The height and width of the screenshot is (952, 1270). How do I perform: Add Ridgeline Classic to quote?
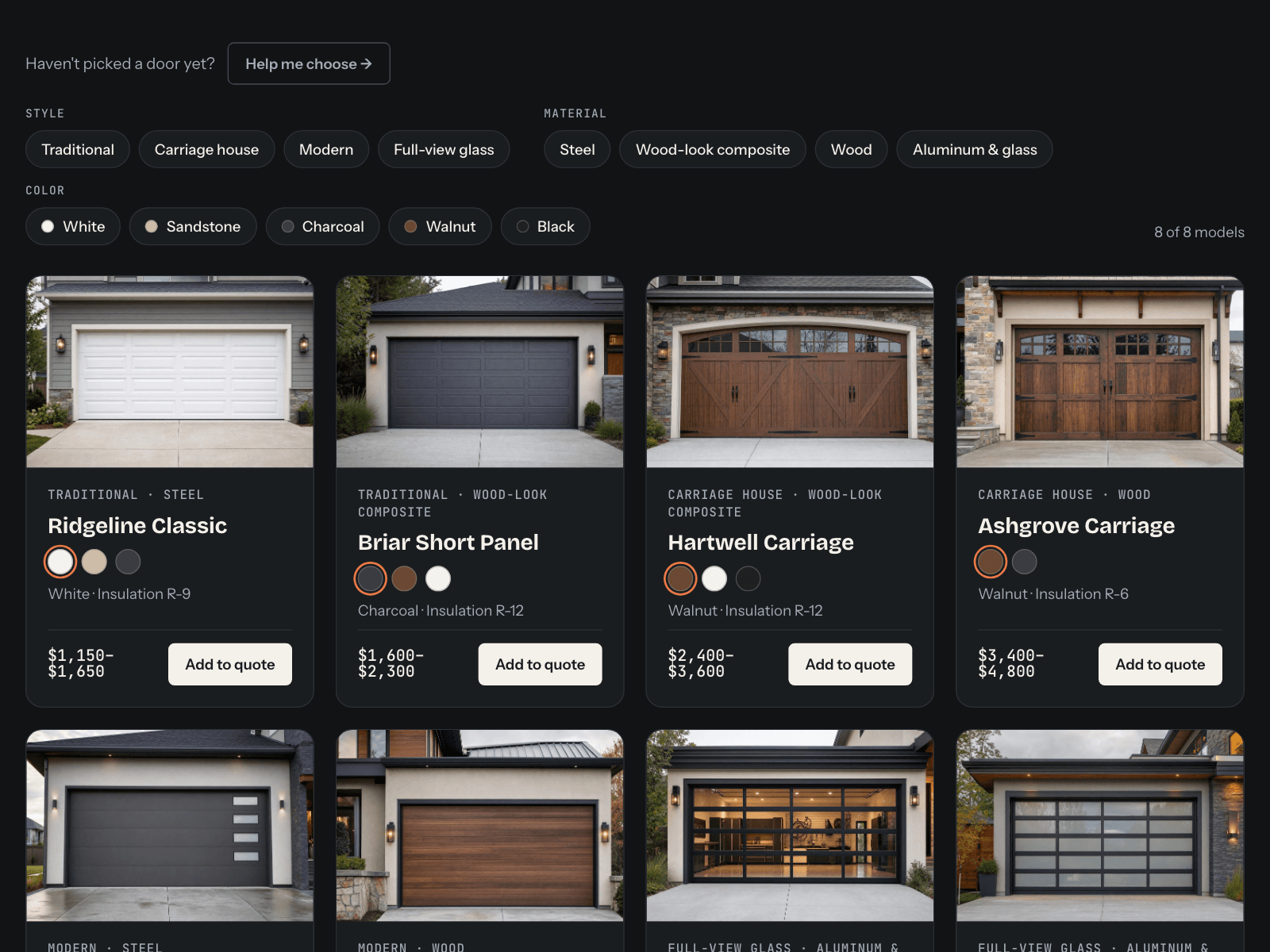pyautogui.click(x=230, y=664)
